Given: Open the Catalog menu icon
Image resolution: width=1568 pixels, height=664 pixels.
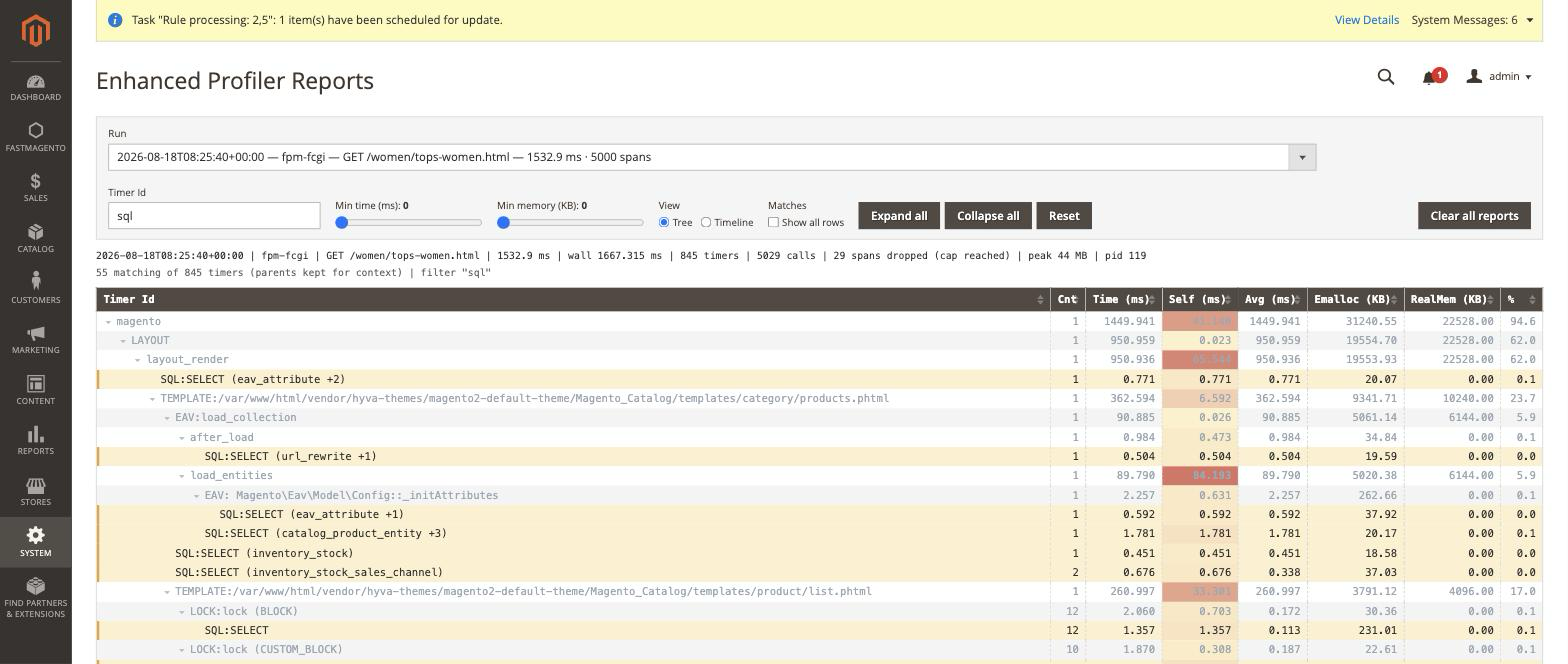Looking at the screenshot, I should coord(35,232).
